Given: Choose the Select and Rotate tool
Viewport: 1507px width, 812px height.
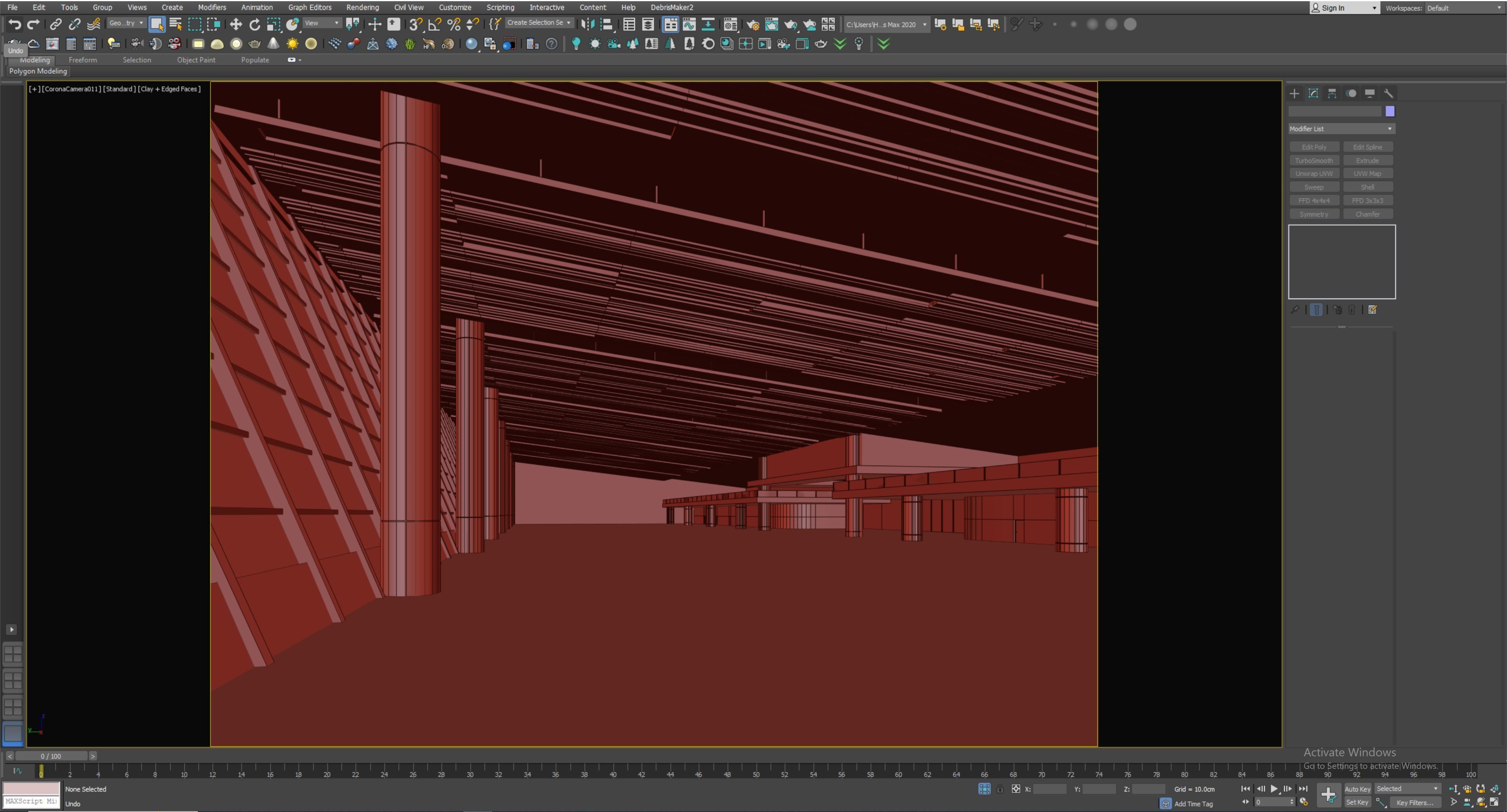Looking at the screenshot, I should point(254,24).
